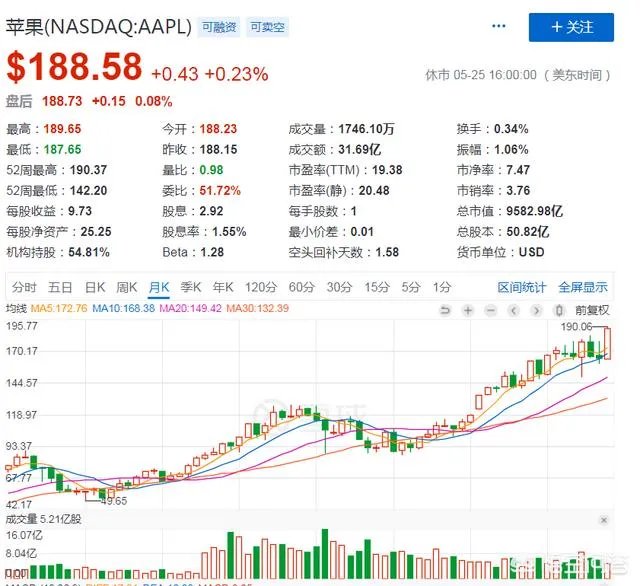Screen dimensions: 640x586
Task: Pan chart left with left chevron icon
Action: point(513,311)
